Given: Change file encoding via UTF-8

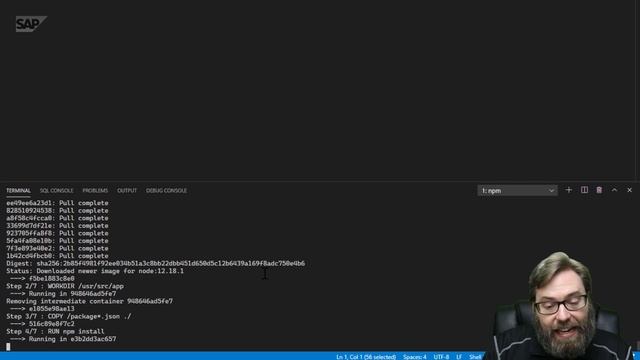Looking at the screenshot, I should coord(441,357).
